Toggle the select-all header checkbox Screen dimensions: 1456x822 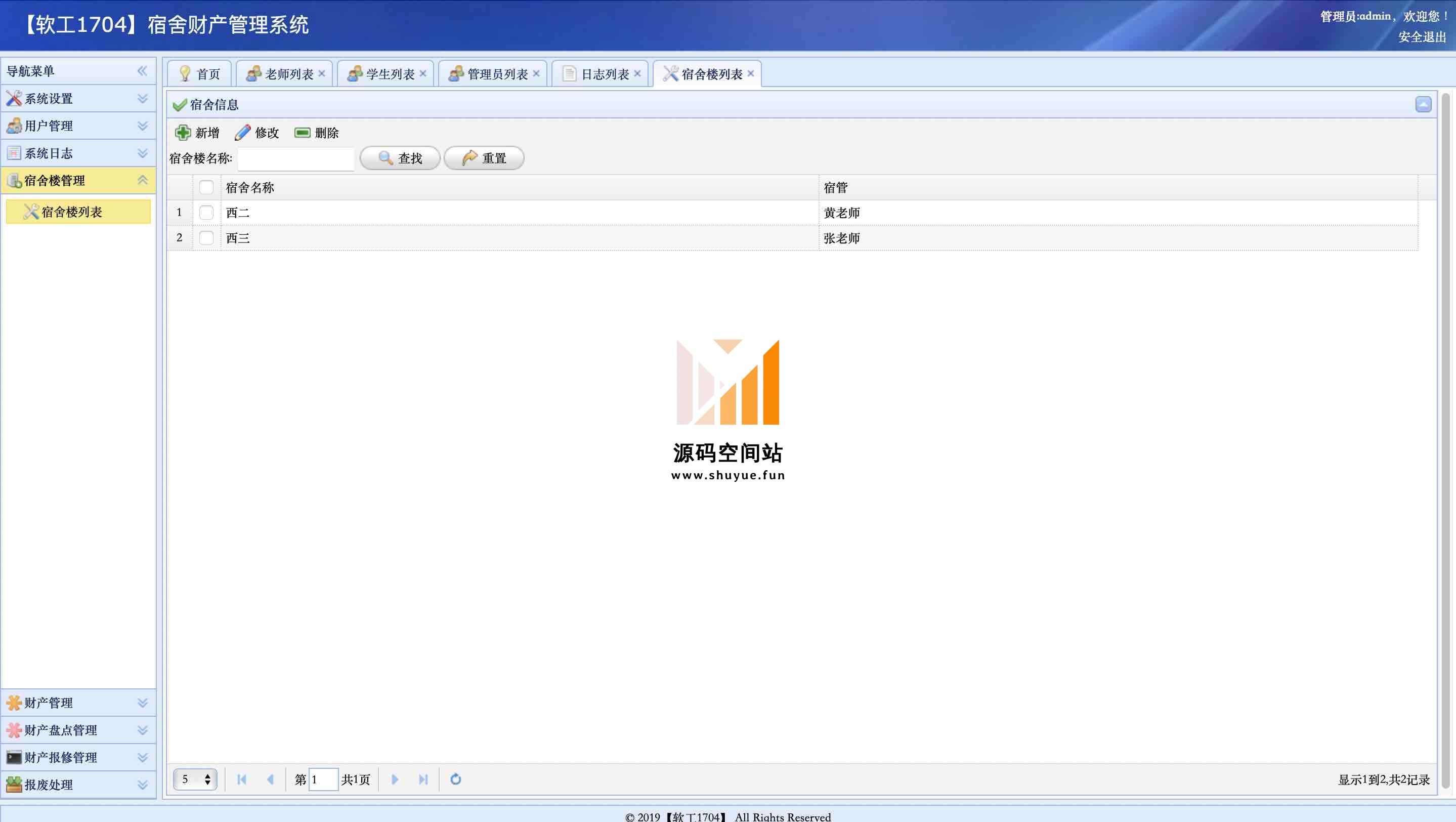(x=206, y=187)
